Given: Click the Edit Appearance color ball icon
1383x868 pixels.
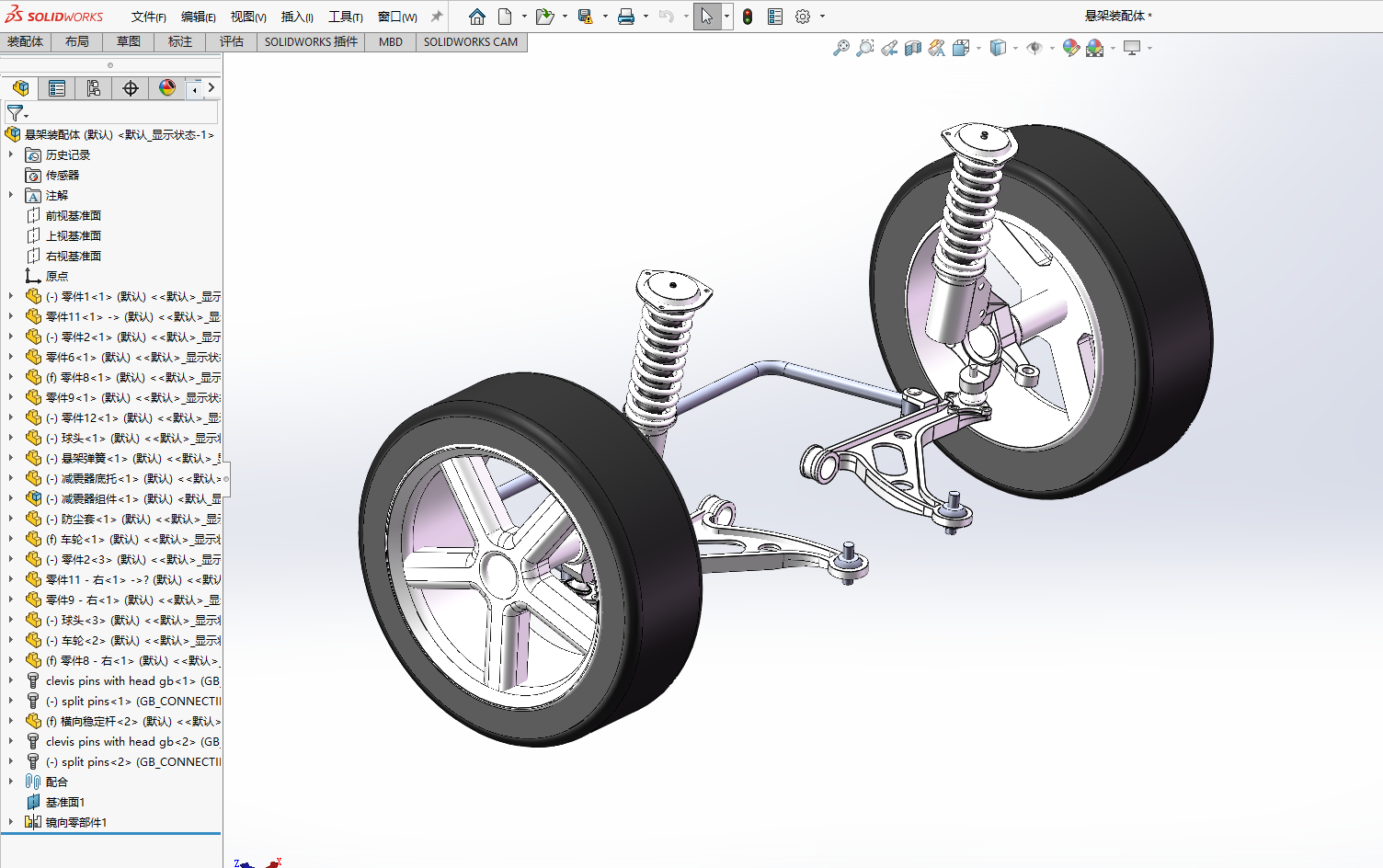Looking at the screenshot, I should click(x=1070, y=48).
